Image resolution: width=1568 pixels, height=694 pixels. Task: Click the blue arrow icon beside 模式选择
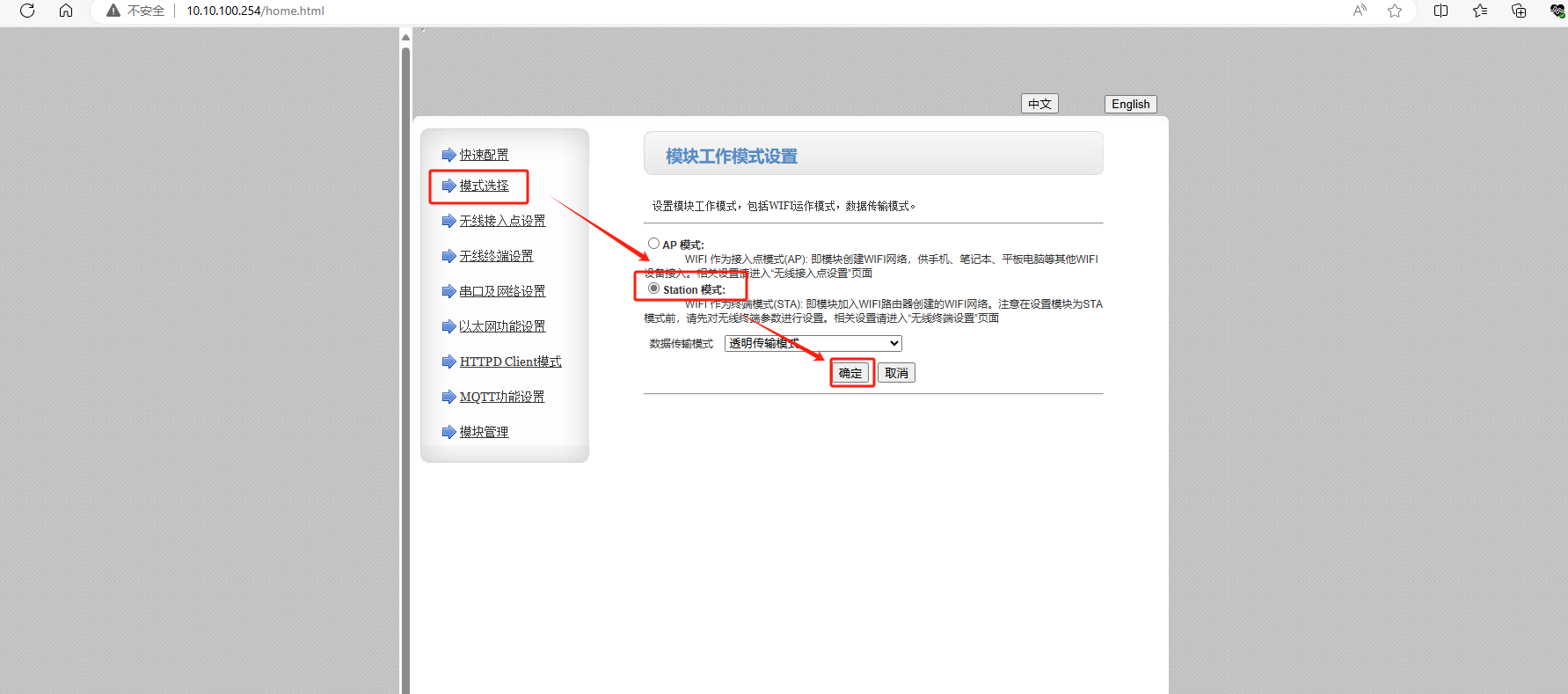pos(449,186)
